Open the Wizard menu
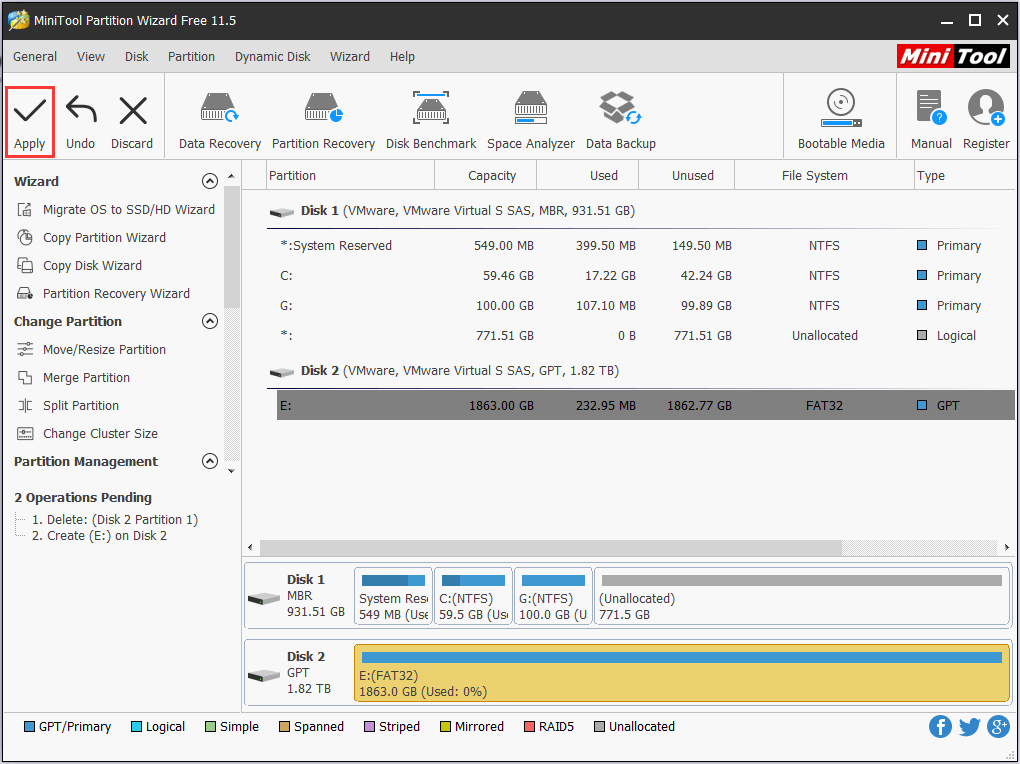The width and height of the screenshot is (1020, 764). click(350, 57)
